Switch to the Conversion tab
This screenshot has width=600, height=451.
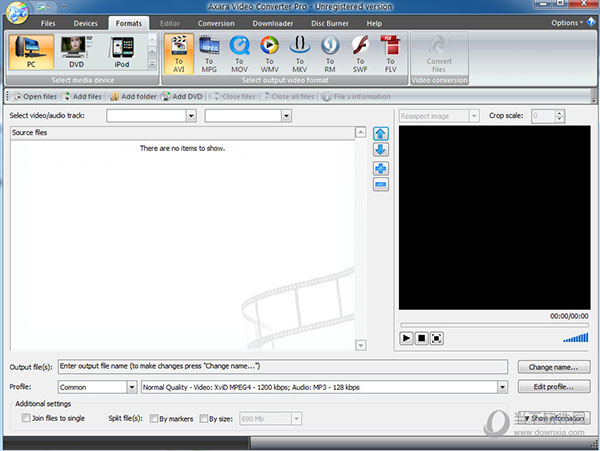216,23
